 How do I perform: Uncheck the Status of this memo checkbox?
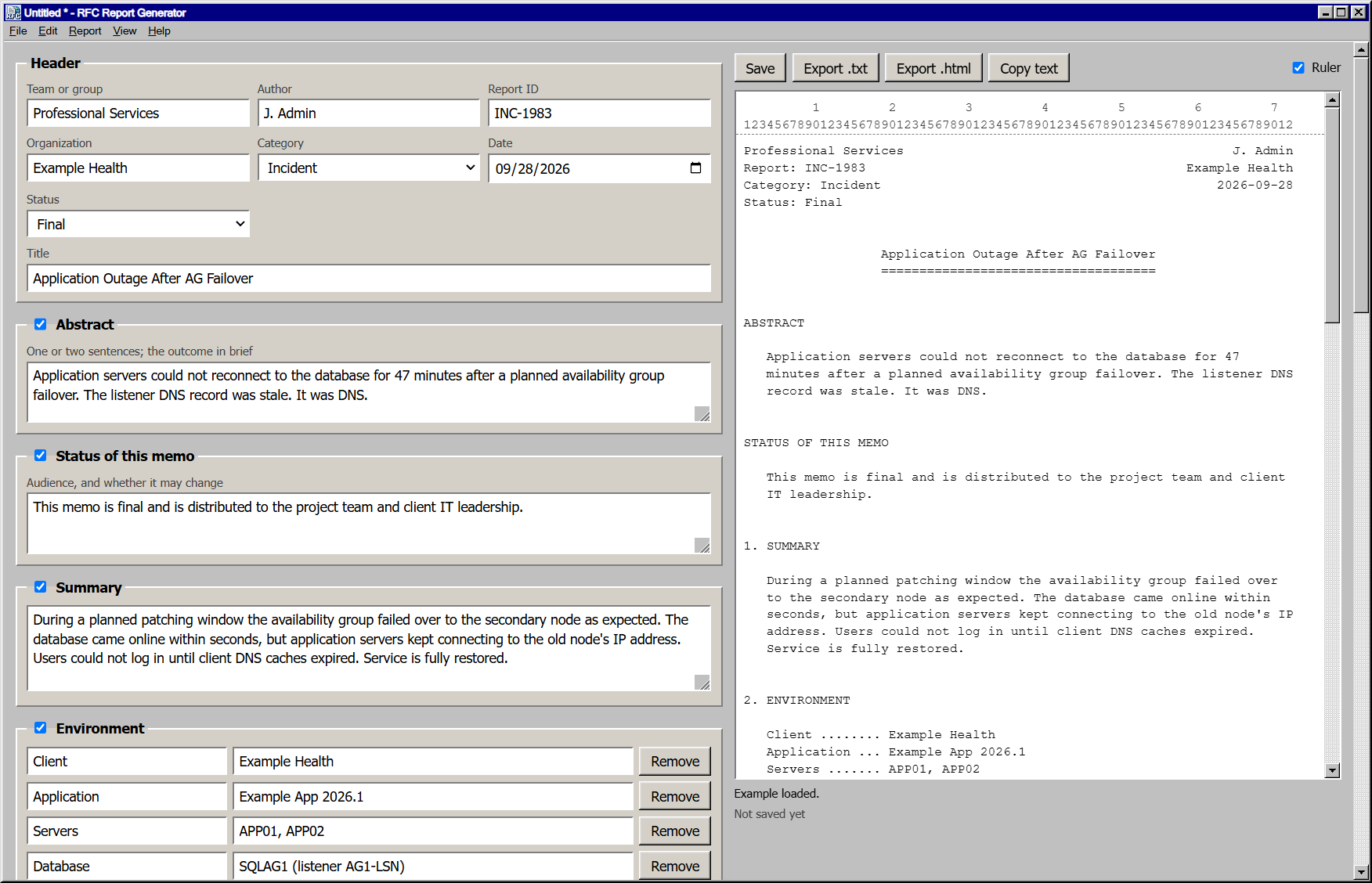[41, 456]
